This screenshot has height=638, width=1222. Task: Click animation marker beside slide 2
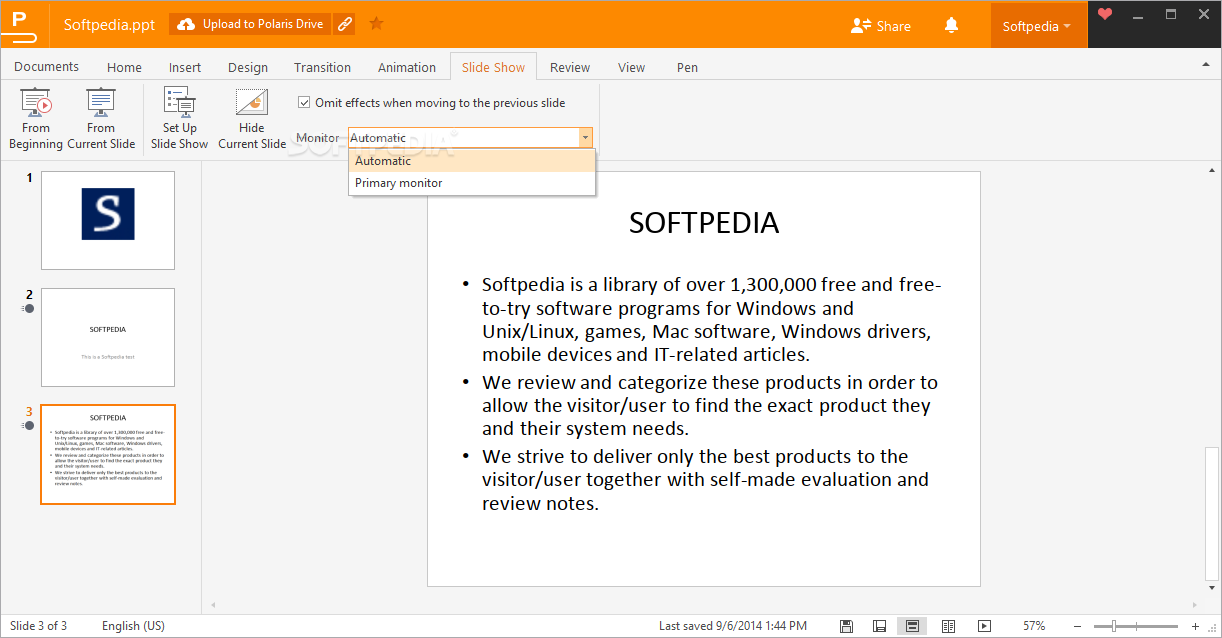(28, 309)
